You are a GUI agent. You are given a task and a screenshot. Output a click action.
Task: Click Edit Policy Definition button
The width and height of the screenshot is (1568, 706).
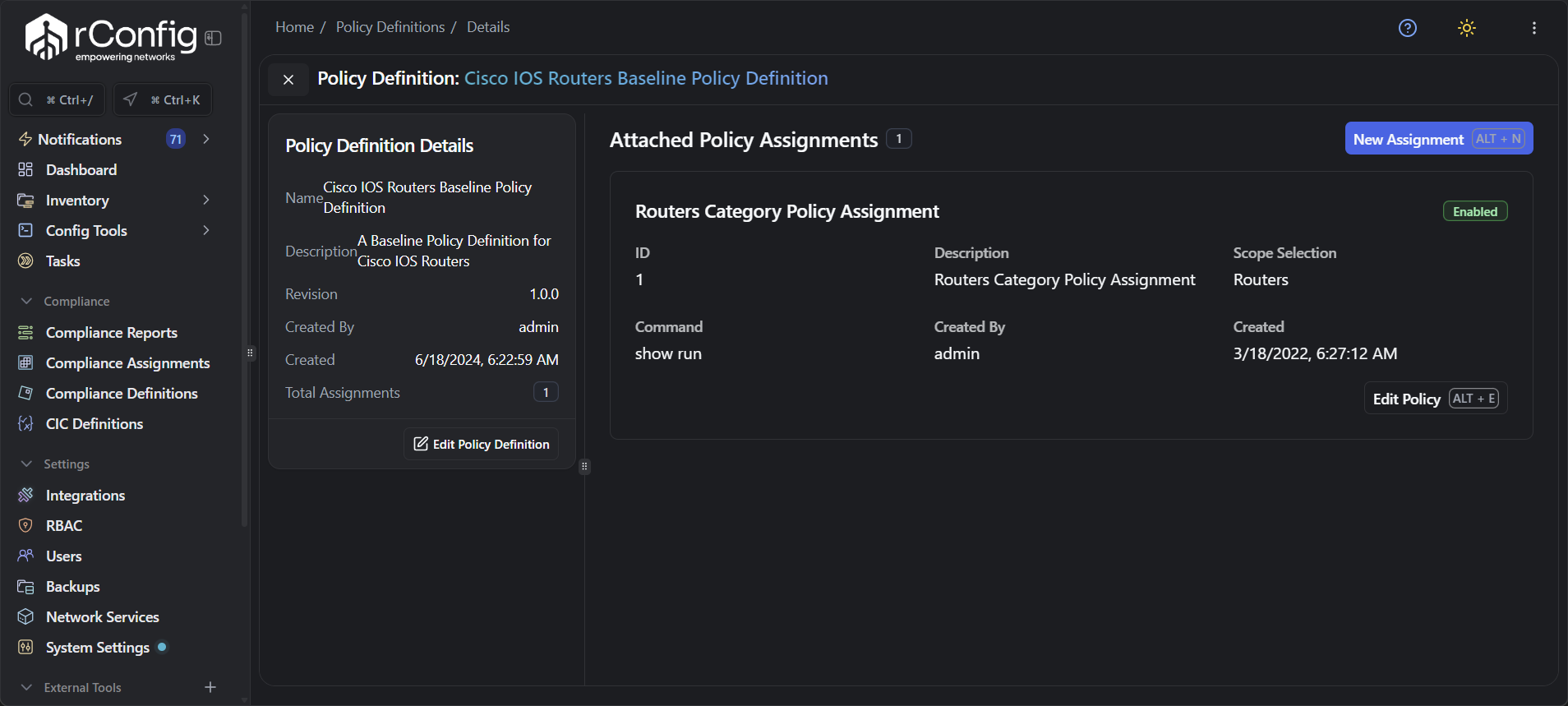(482, 444)
